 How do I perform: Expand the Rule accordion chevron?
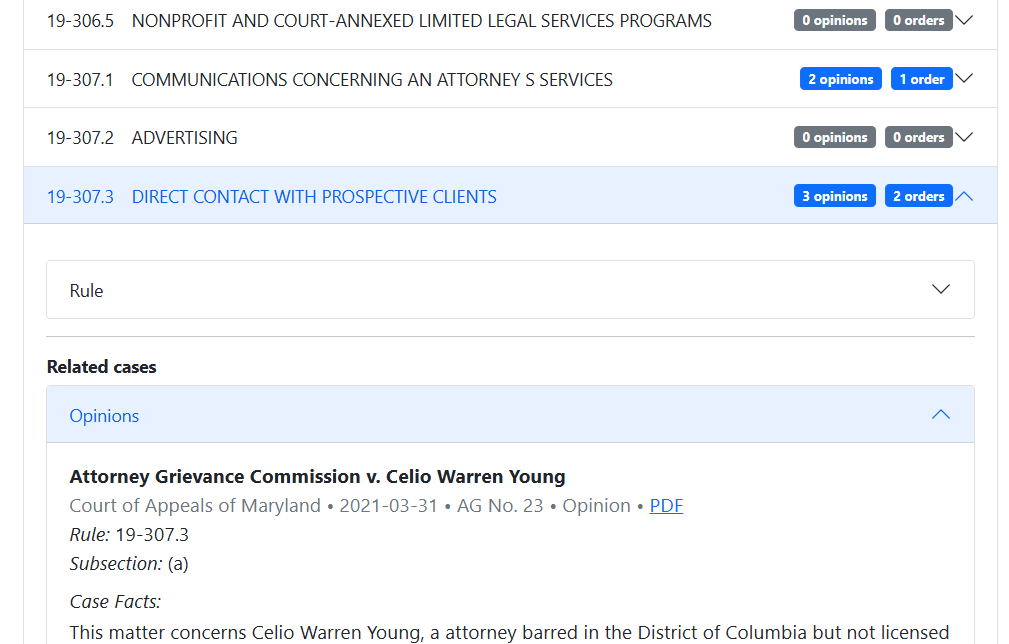pos(940,290)
